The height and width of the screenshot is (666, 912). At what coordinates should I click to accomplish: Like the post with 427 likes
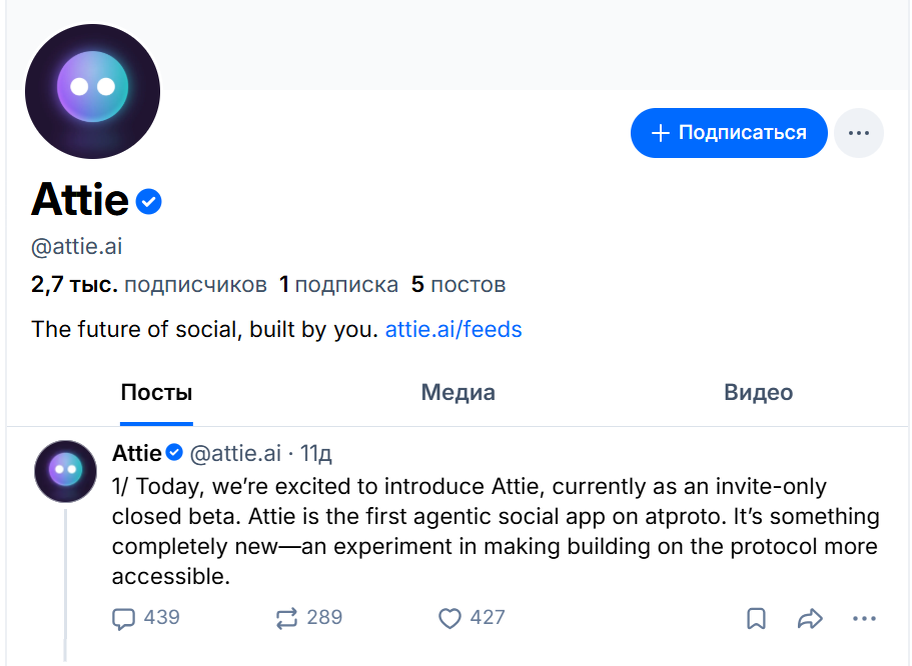(450, 619)
